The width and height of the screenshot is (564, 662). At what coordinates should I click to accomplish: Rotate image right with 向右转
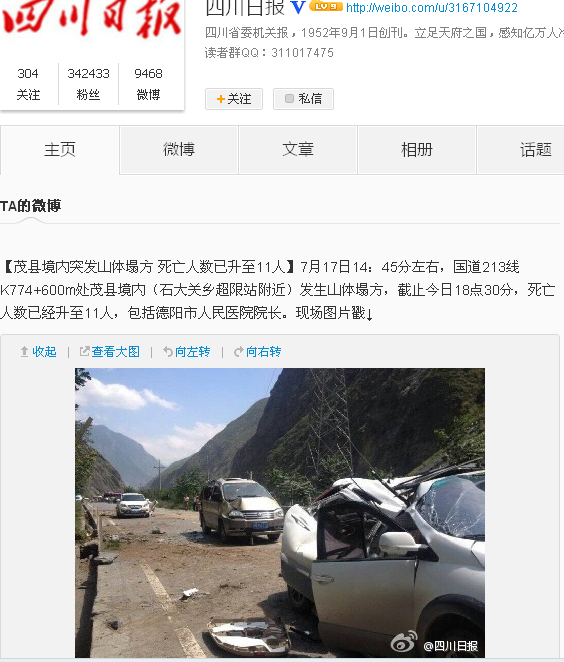258,351
